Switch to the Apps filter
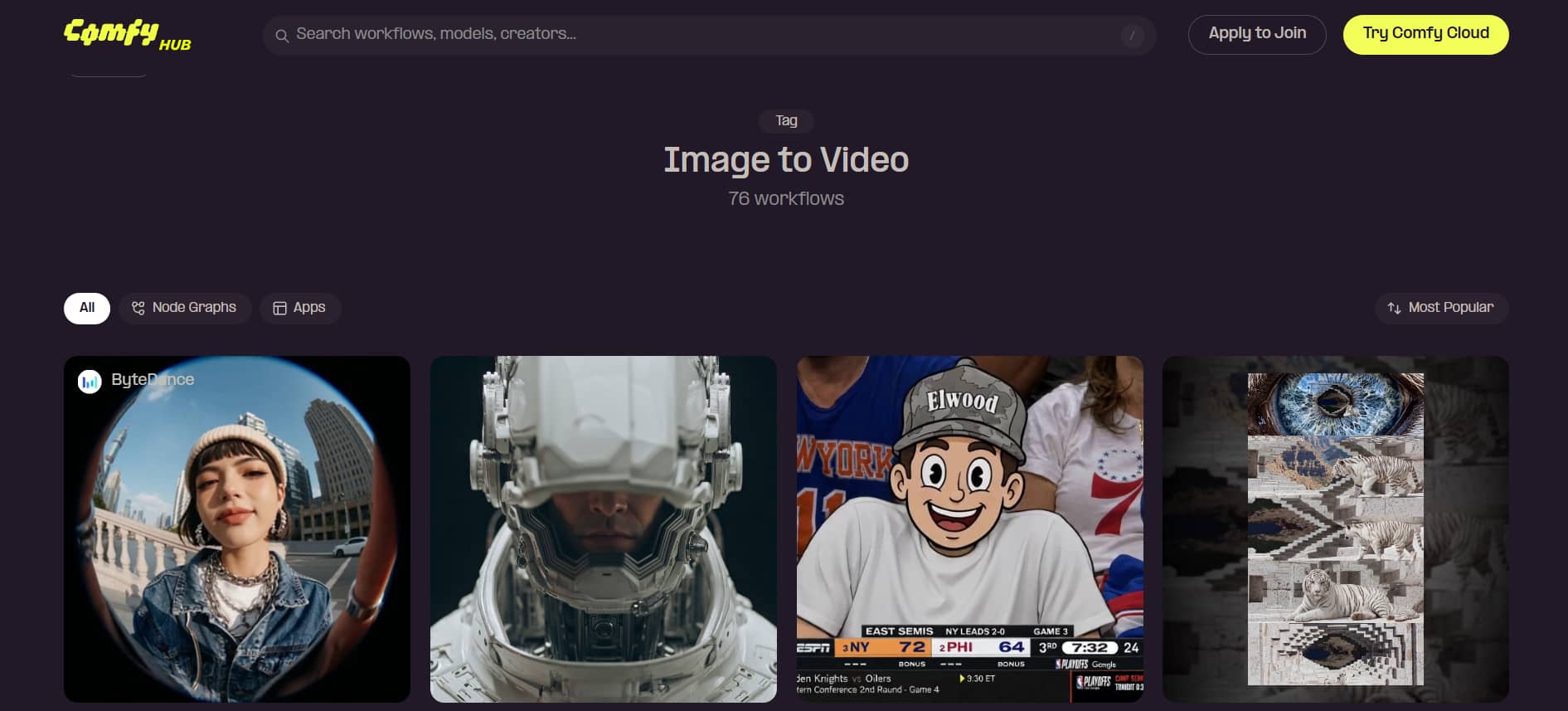The width and height of the screenshot is (1568, 711). point(300,308)
